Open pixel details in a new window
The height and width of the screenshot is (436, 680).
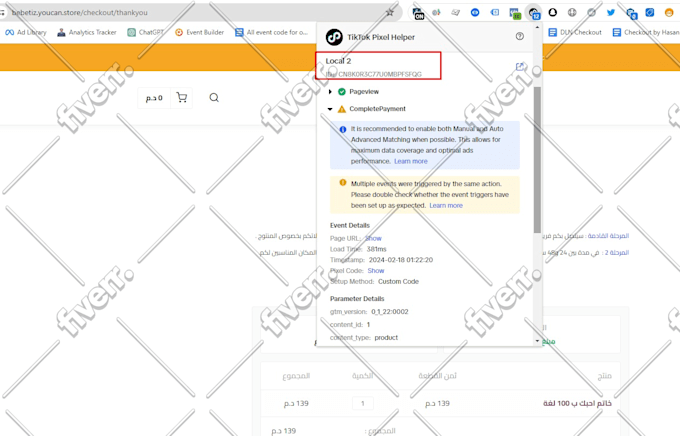coord(520,67)
